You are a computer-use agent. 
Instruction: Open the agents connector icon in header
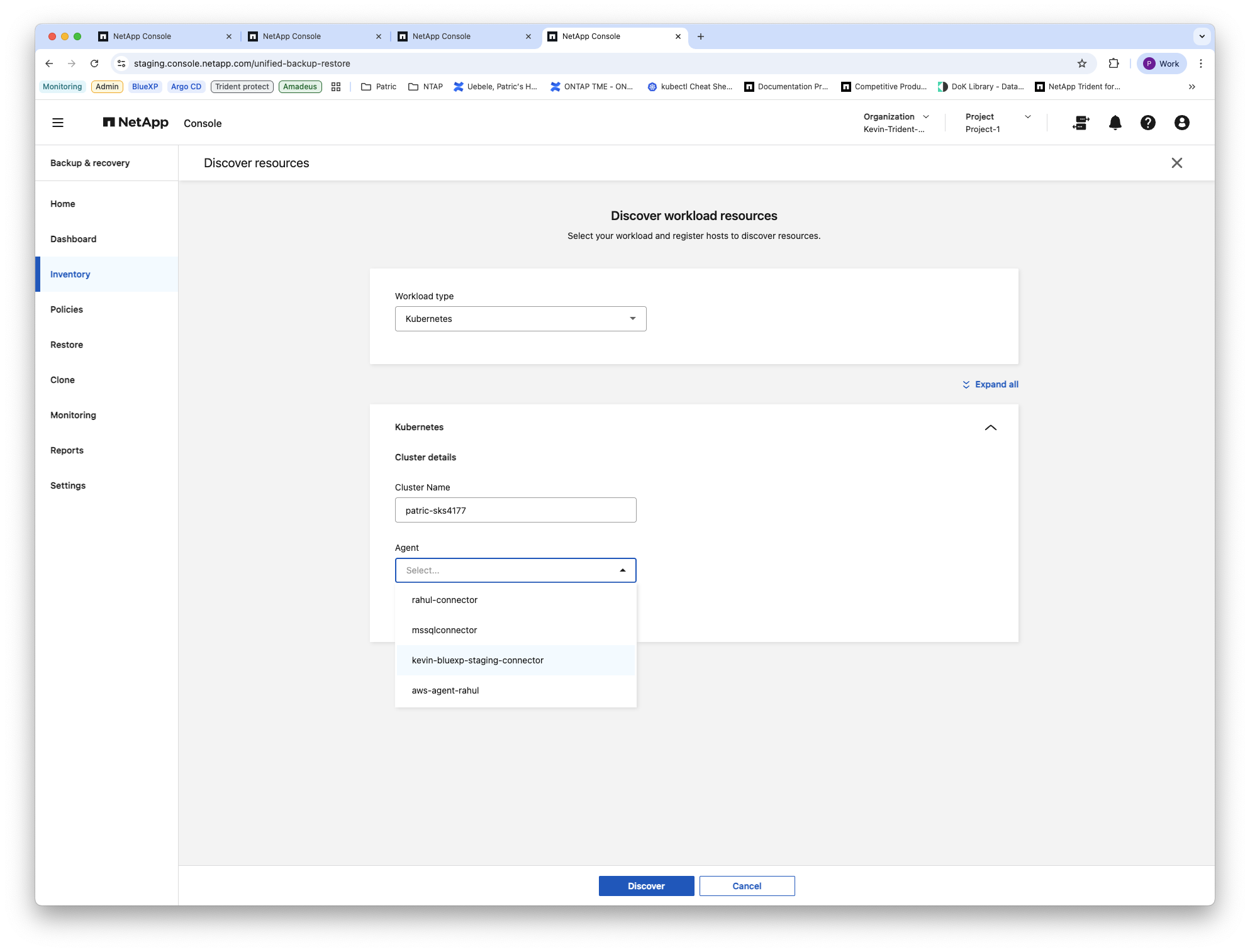click(x=1081, y=123)
